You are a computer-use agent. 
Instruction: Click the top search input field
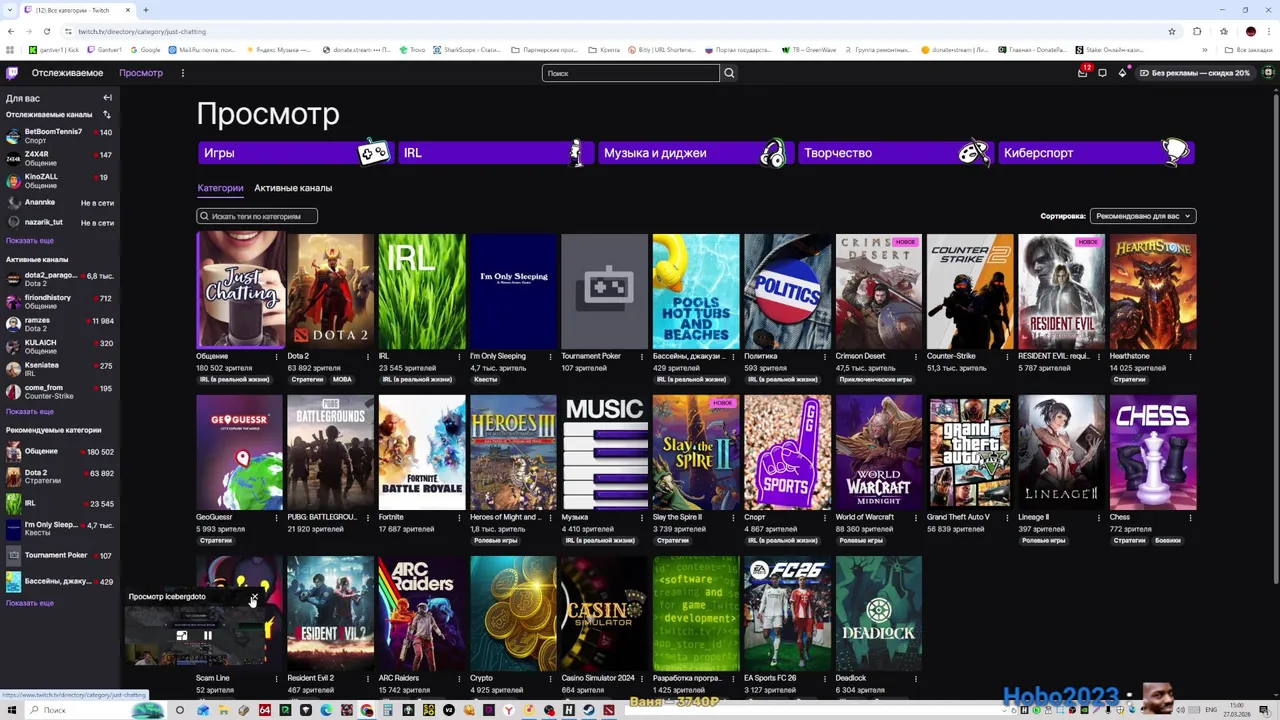coord(630,73)
